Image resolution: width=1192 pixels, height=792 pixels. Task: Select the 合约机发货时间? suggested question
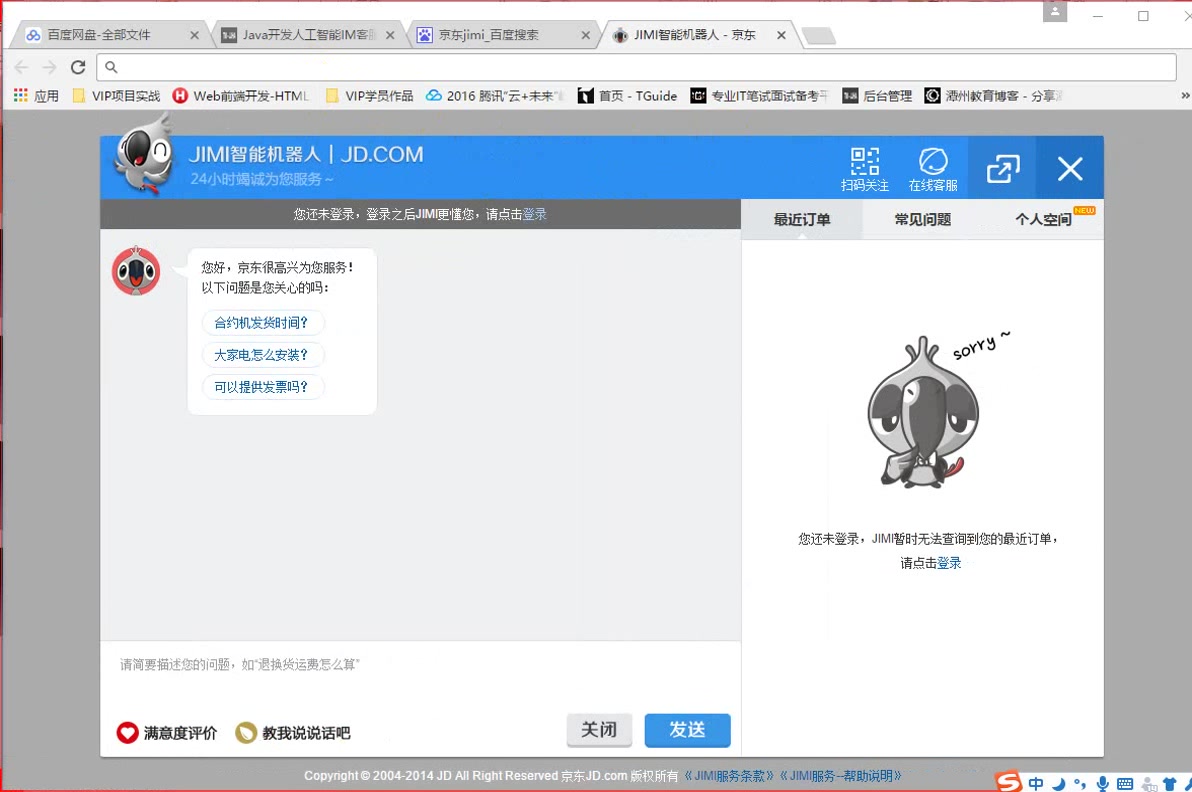coord(262,323)
